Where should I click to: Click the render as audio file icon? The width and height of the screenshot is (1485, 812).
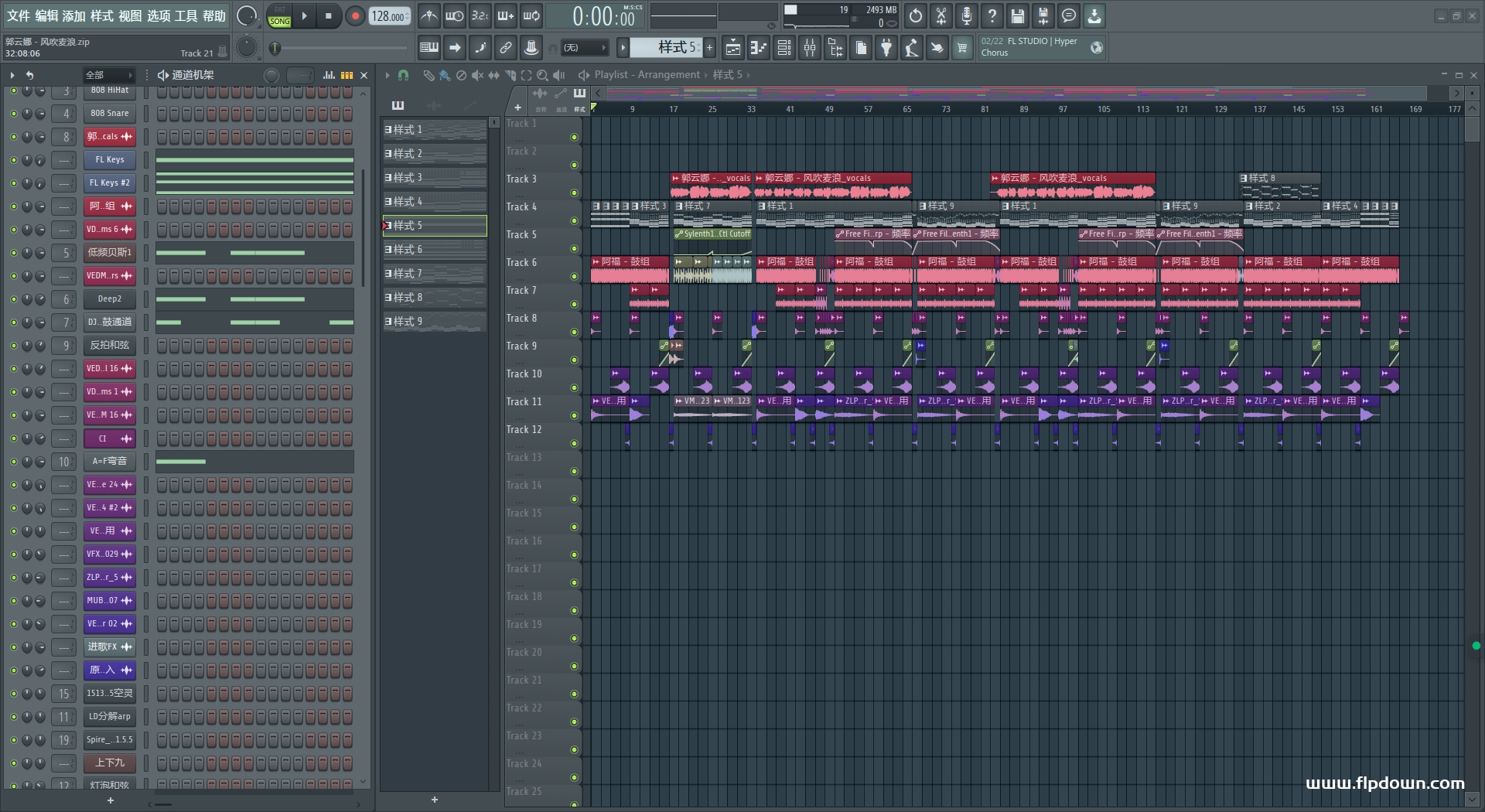(1043, 15)
